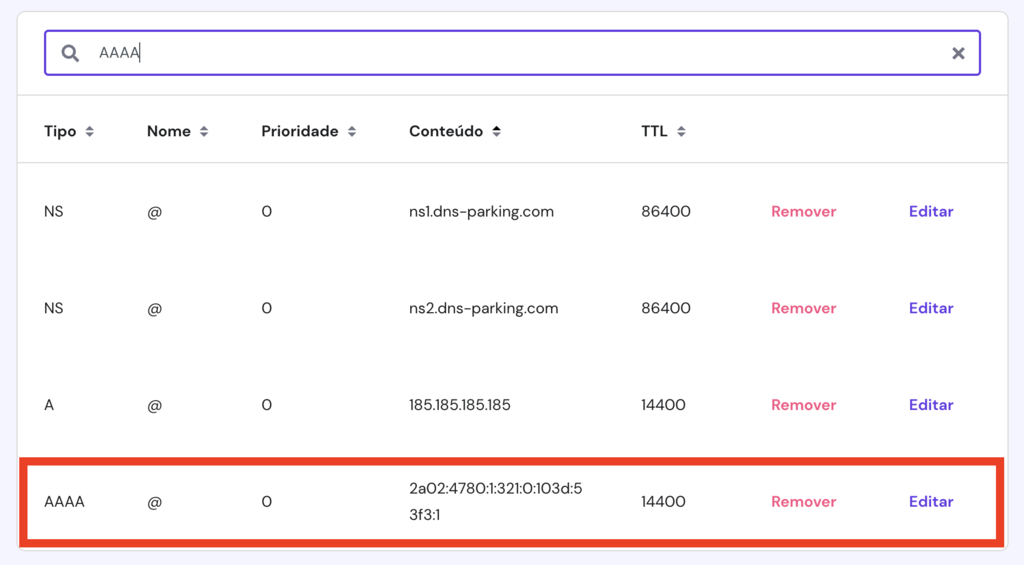Click the TTL value 14400 of AAAA row
The width and height of the screenshot is (1024, 565).
[x=663, y=502]
